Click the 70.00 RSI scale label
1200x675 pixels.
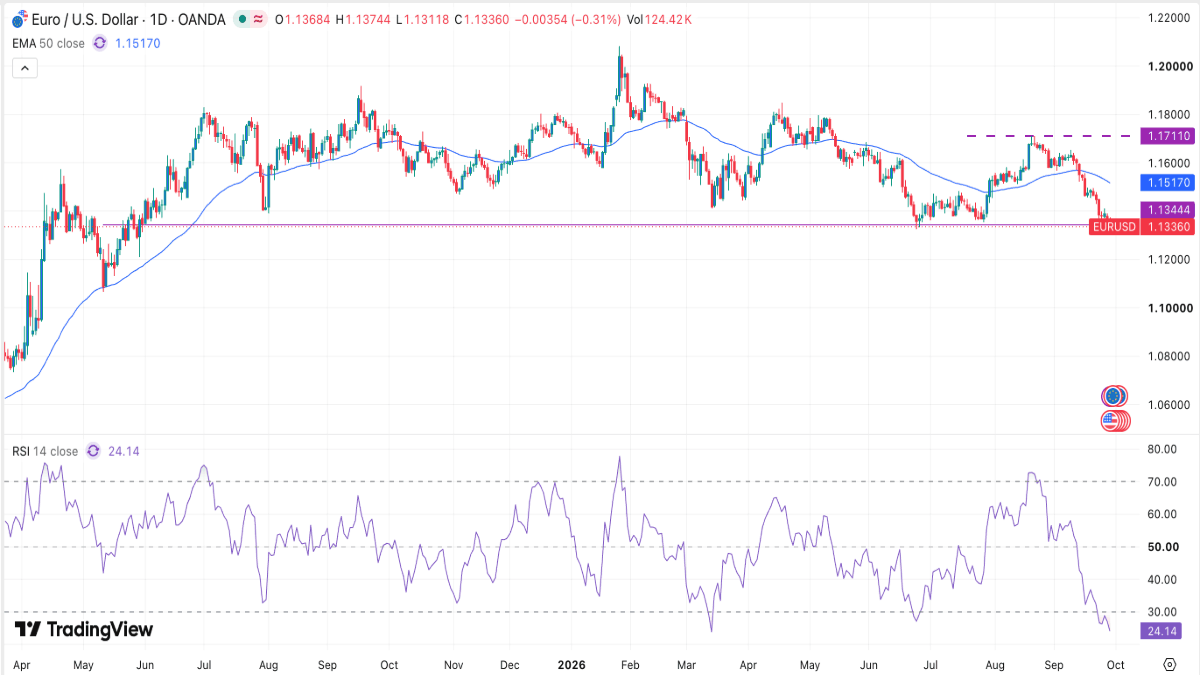point(1162,482)
